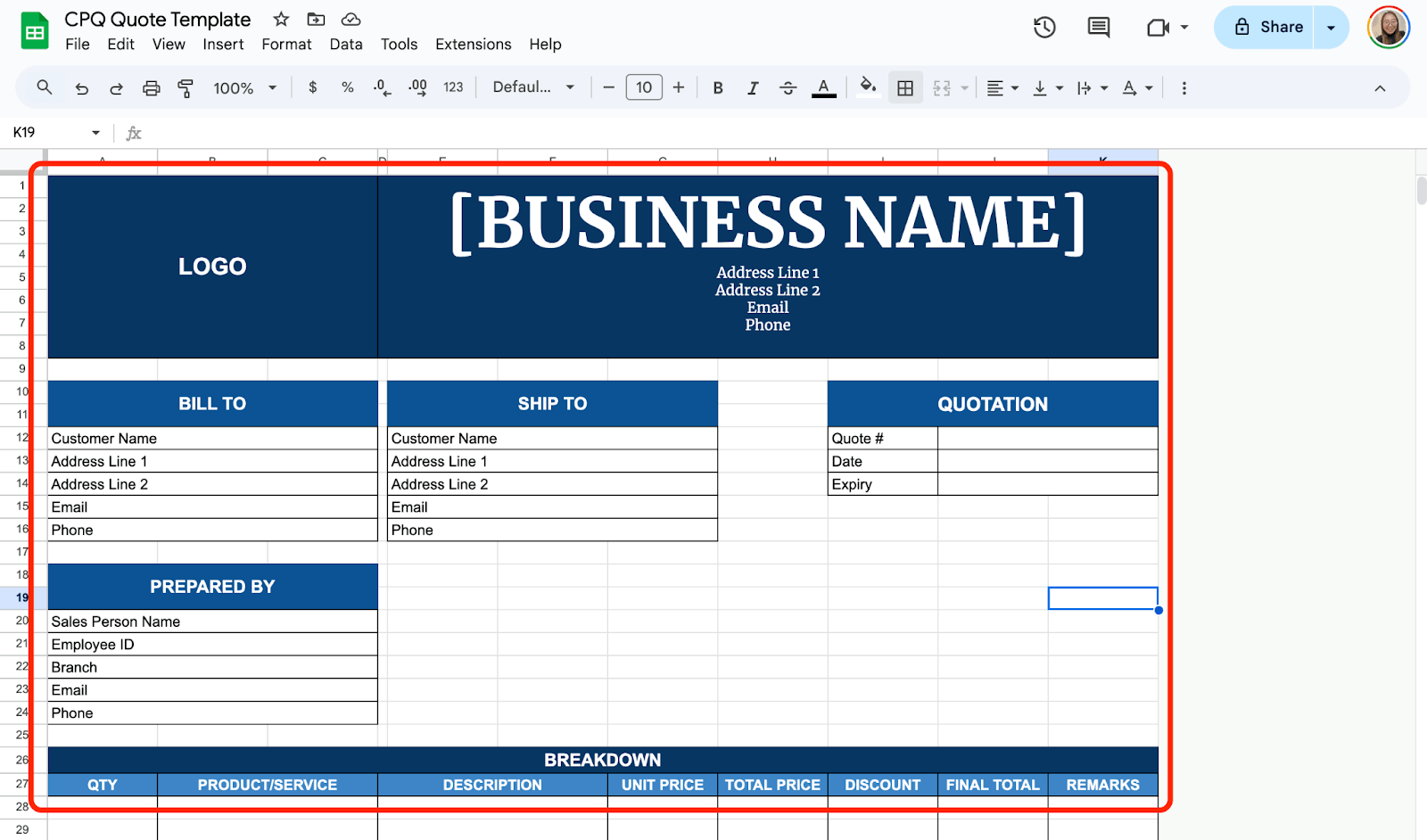Screen dimensions: 1427x840
Task: Expand the Default font dropdown
Action: (533, 87)
